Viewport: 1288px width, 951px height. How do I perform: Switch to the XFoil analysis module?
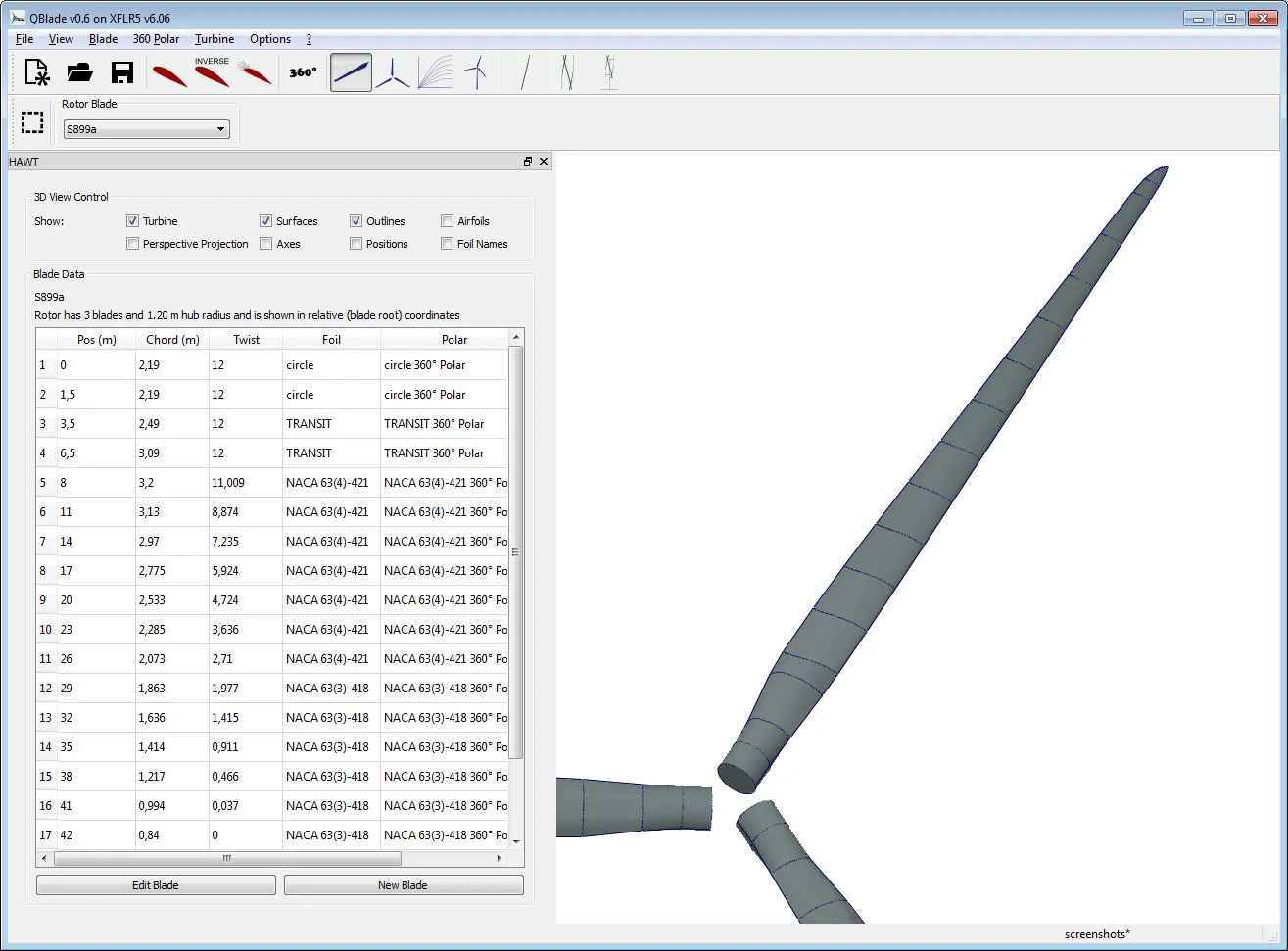pyautogui.click(x=255, y=72)
